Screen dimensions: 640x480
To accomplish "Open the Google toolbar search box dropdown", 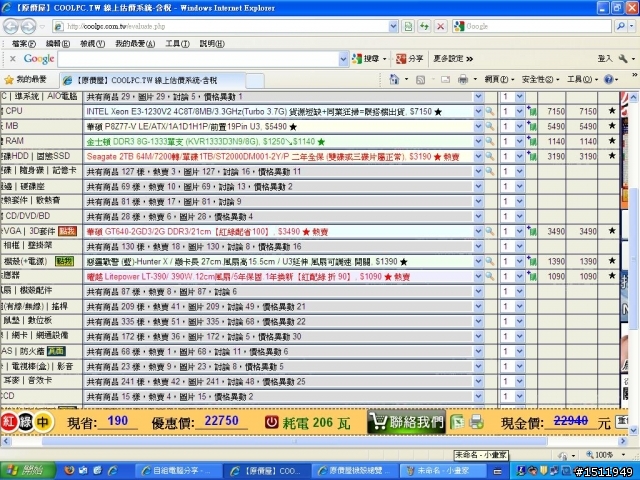I will [x=343, y=59].
